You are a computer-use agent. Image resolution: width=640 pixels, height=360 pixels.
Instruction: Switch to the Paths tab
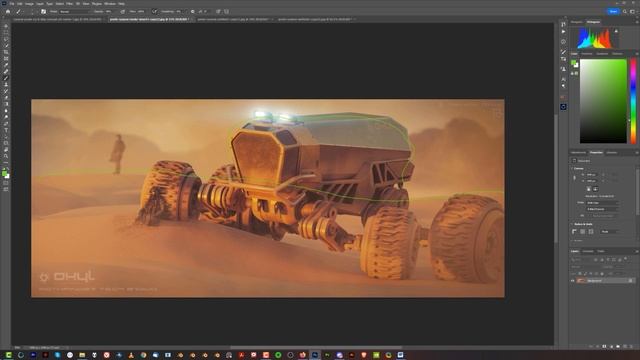coord(601,251)
